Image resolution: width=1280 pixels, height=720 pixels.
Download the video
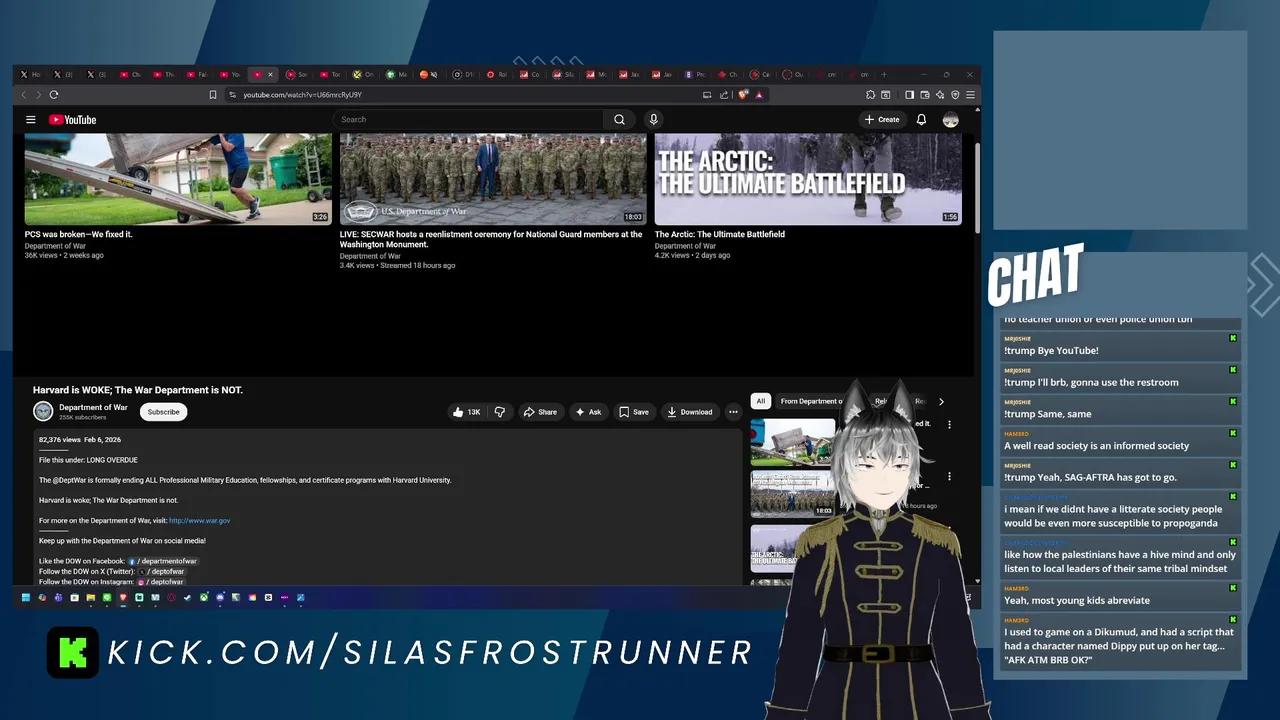tap(689, 412)
